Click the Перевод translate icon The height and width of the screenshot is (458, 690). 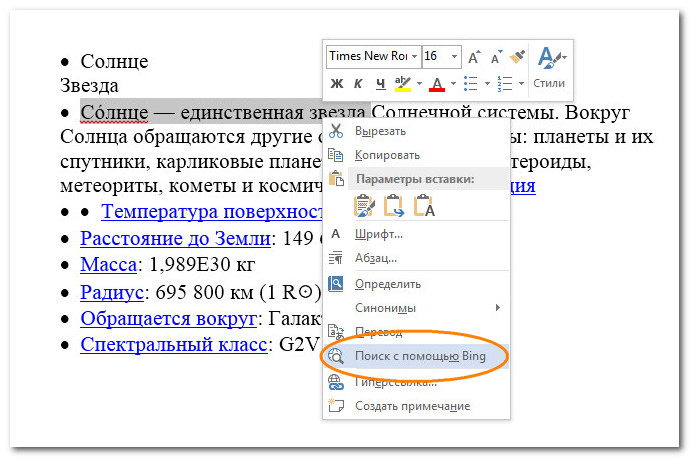coord(336,332)
